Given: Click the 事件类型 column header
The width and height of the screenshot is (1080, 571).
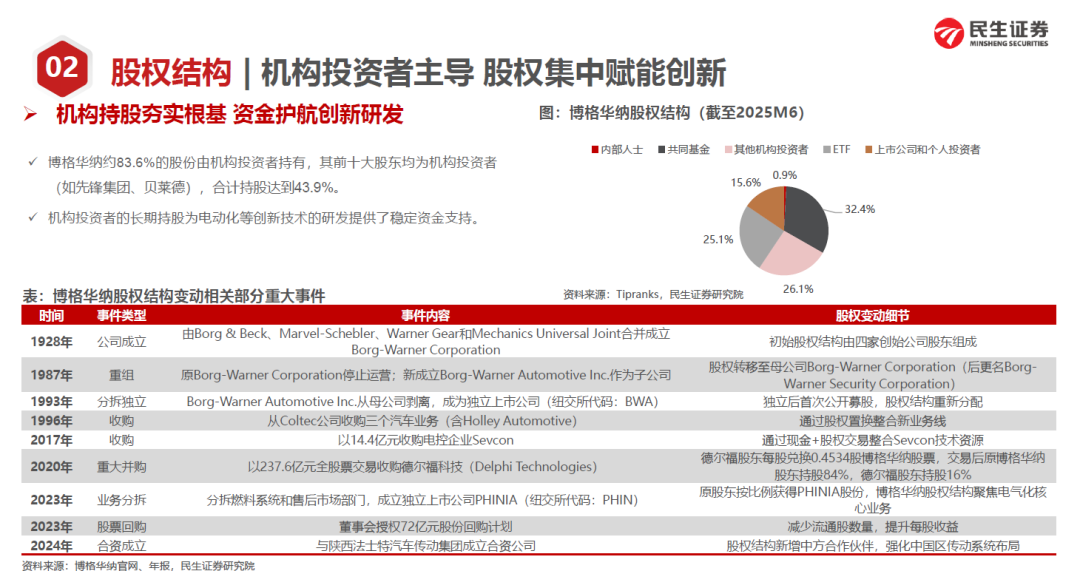Looking at the screenshot, I should coord(121,315).
